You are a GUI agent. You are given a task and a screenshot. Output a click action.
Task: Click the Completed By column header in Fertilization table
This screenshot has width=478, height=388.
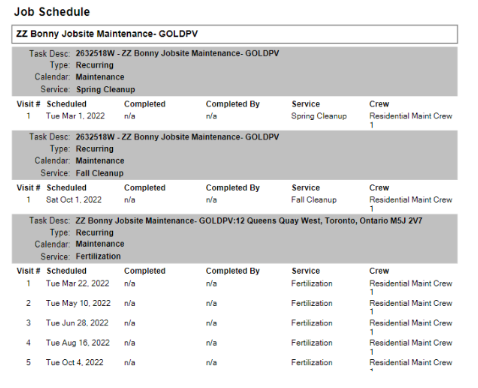[232, 271]
